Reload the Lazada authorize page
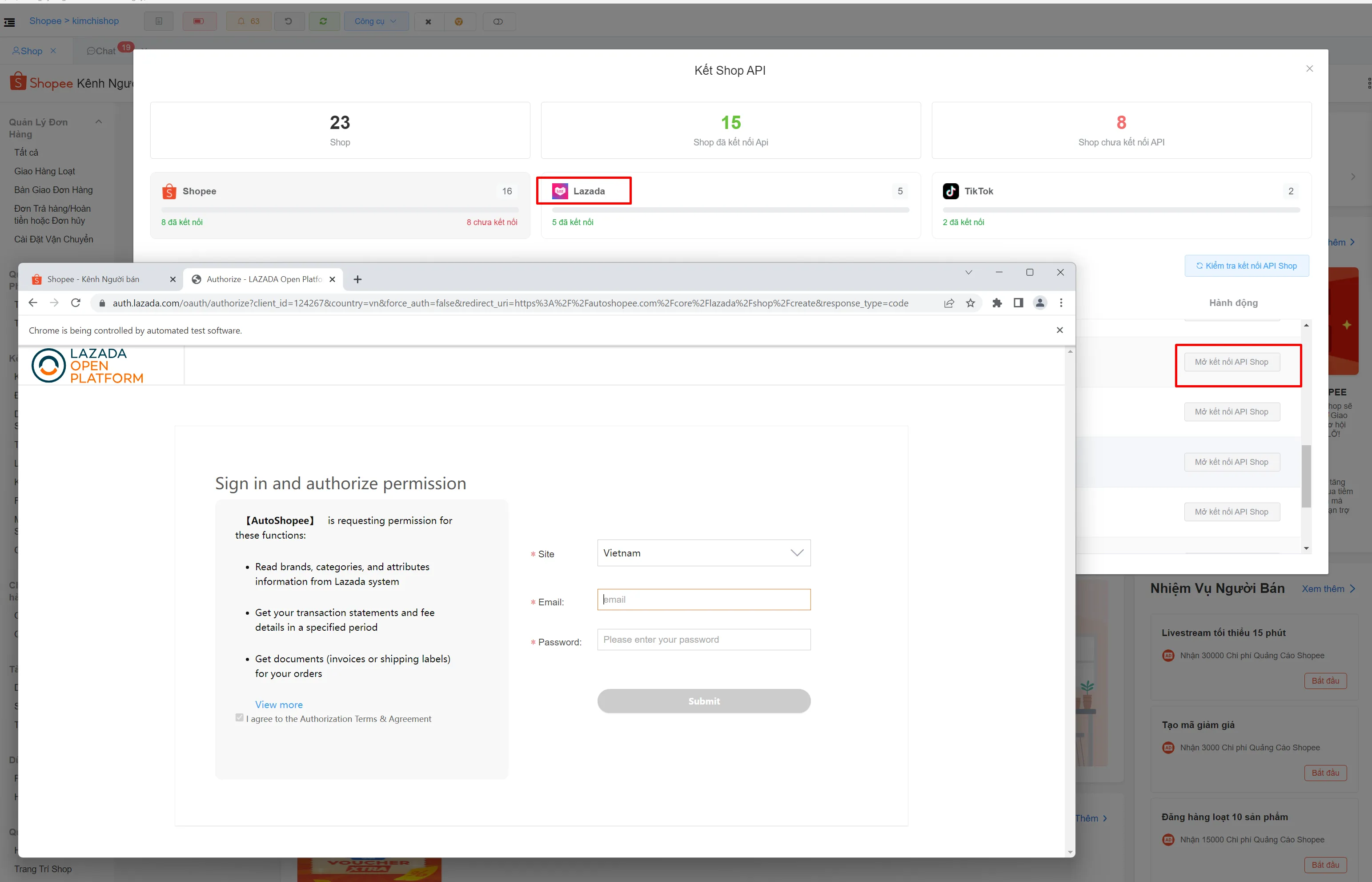The height and width of the screenshot is (882, 1372). pos(76,303)
